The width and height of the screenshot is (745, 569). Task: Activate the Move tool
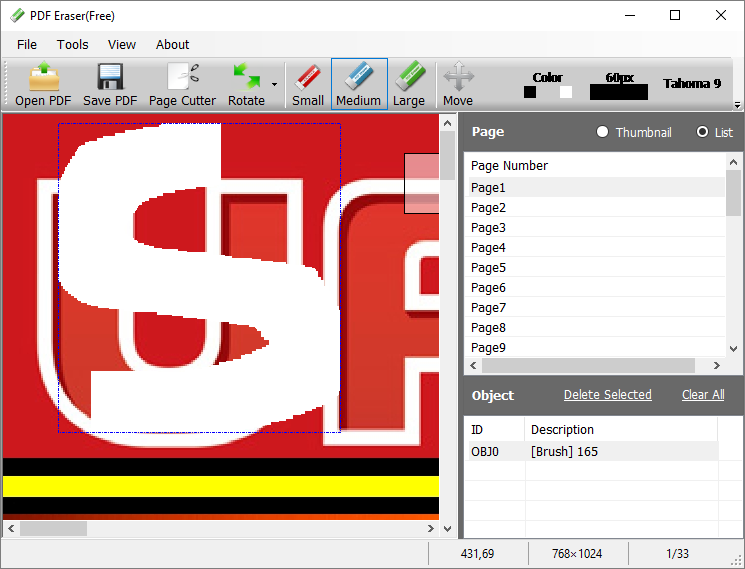tap(458, 84)
